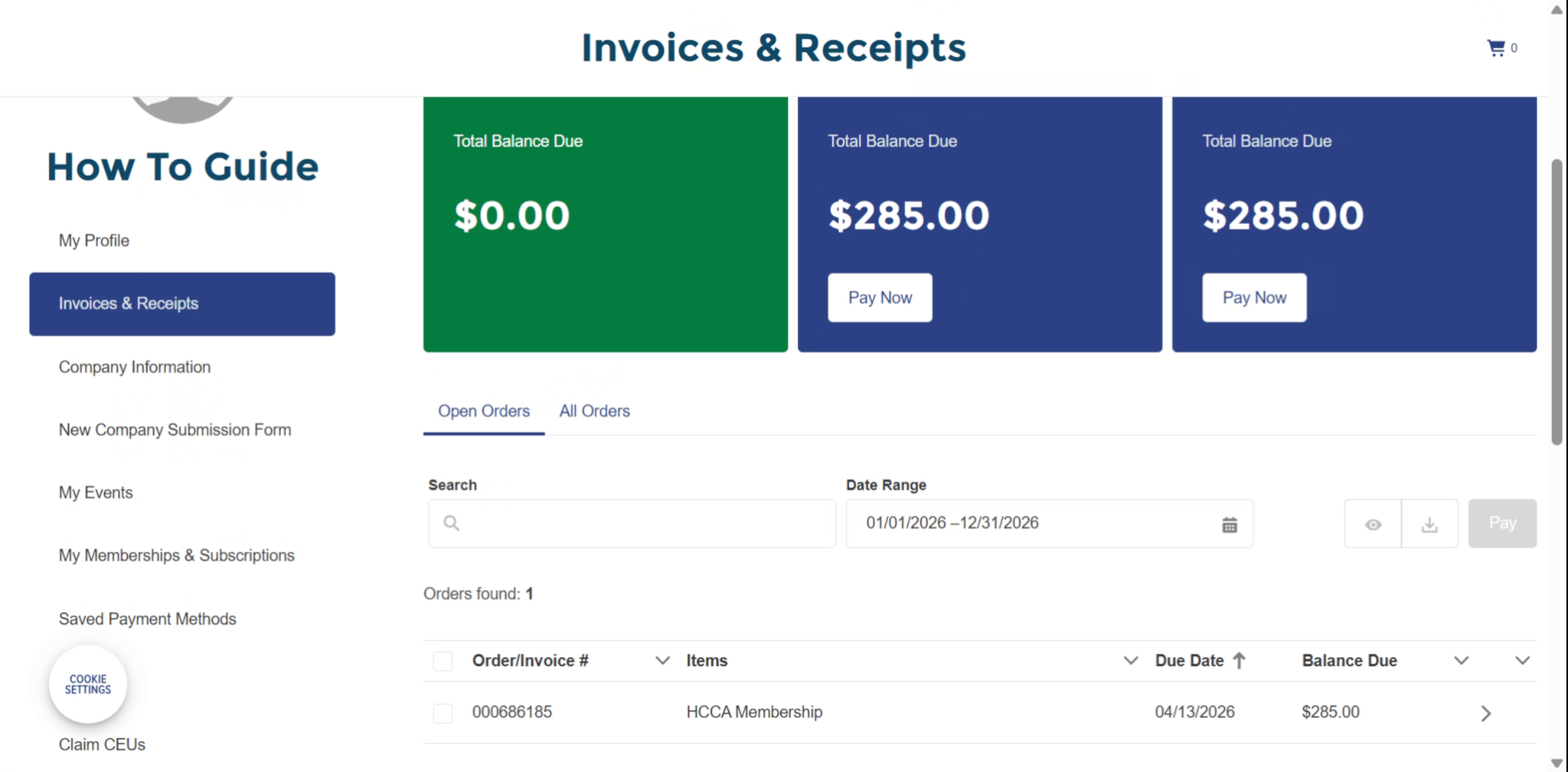Screen dimensions: 1568x772
Task: Click the search magnifier icon
Action: pos(451,523)
